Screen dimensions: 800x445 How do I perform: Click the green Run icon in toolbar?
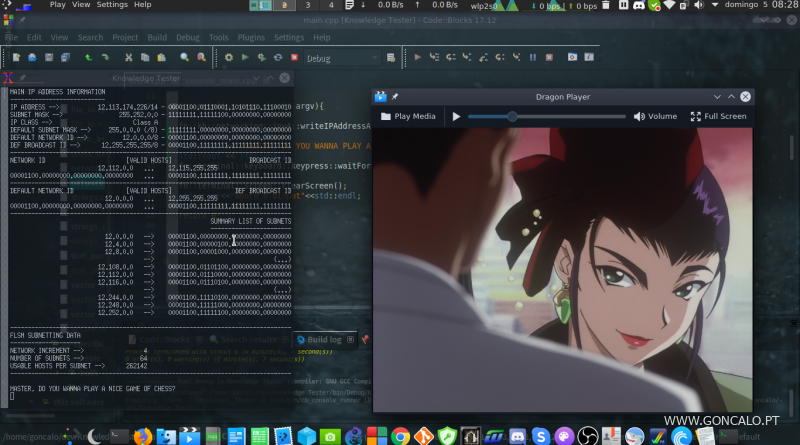[x=246, y=58]
